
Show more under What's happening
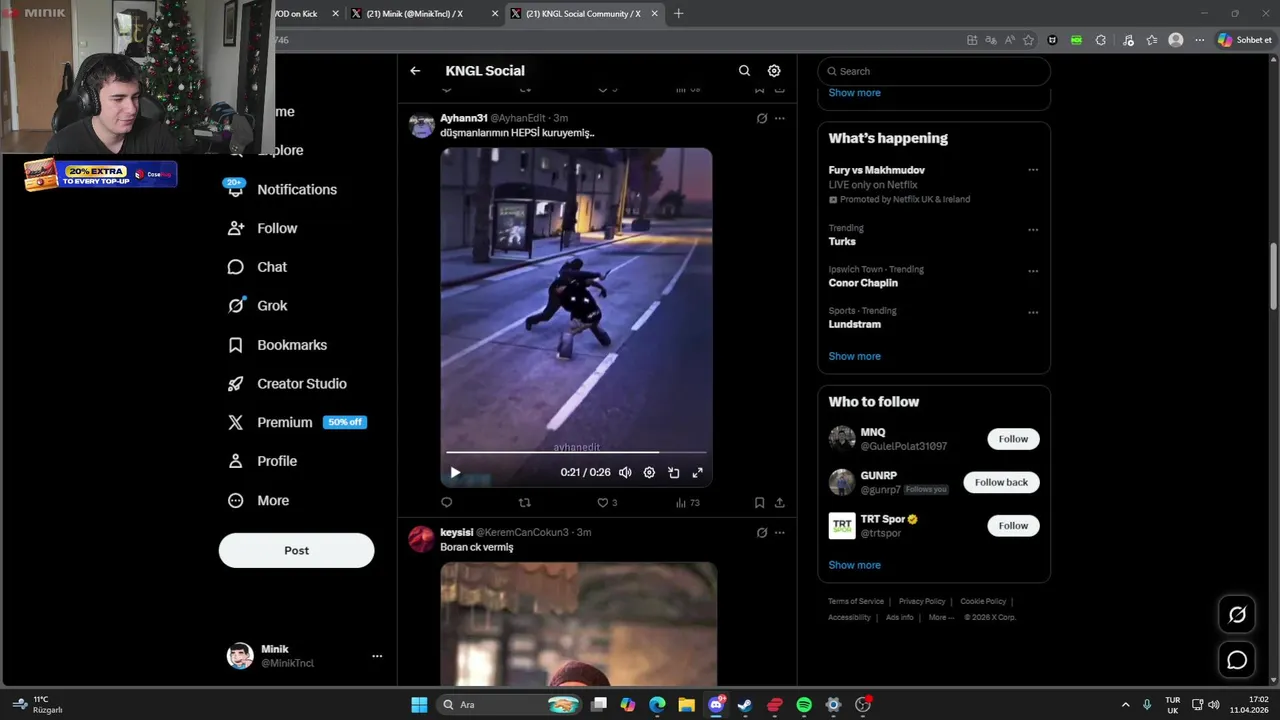click(854, 356)
